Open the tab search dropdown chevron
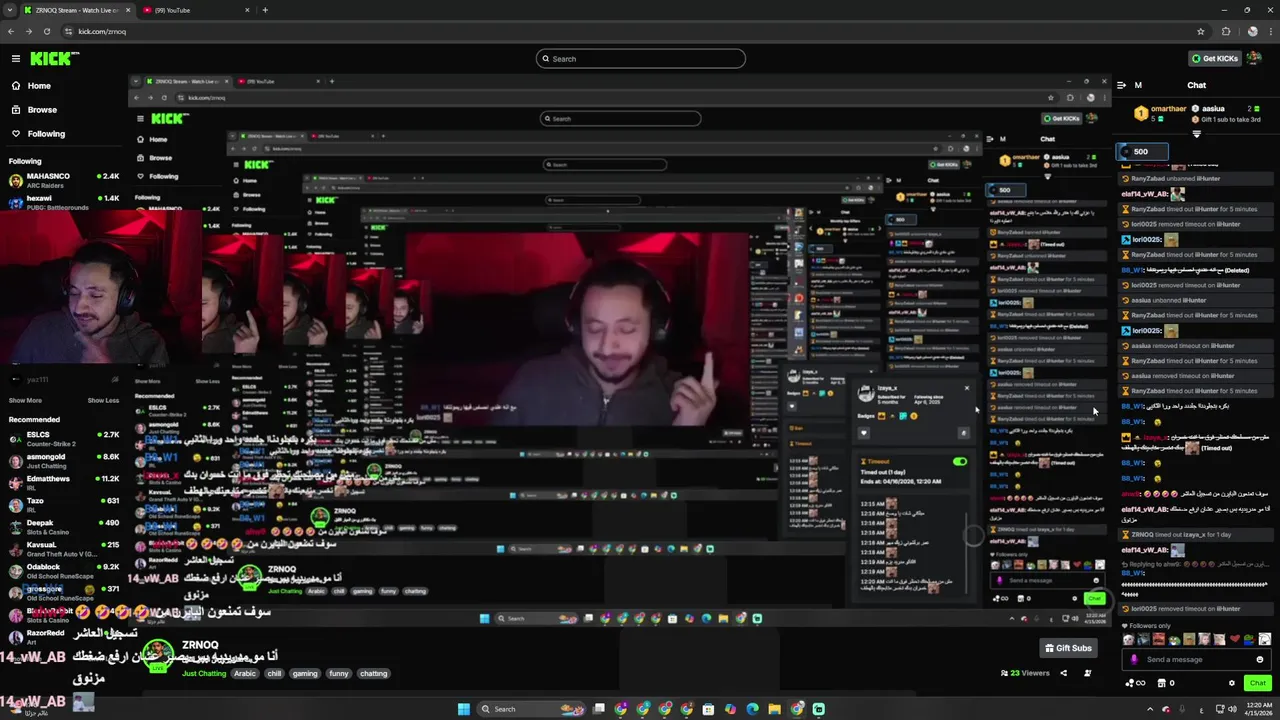The image size is (1280, 720). point(10,10)
